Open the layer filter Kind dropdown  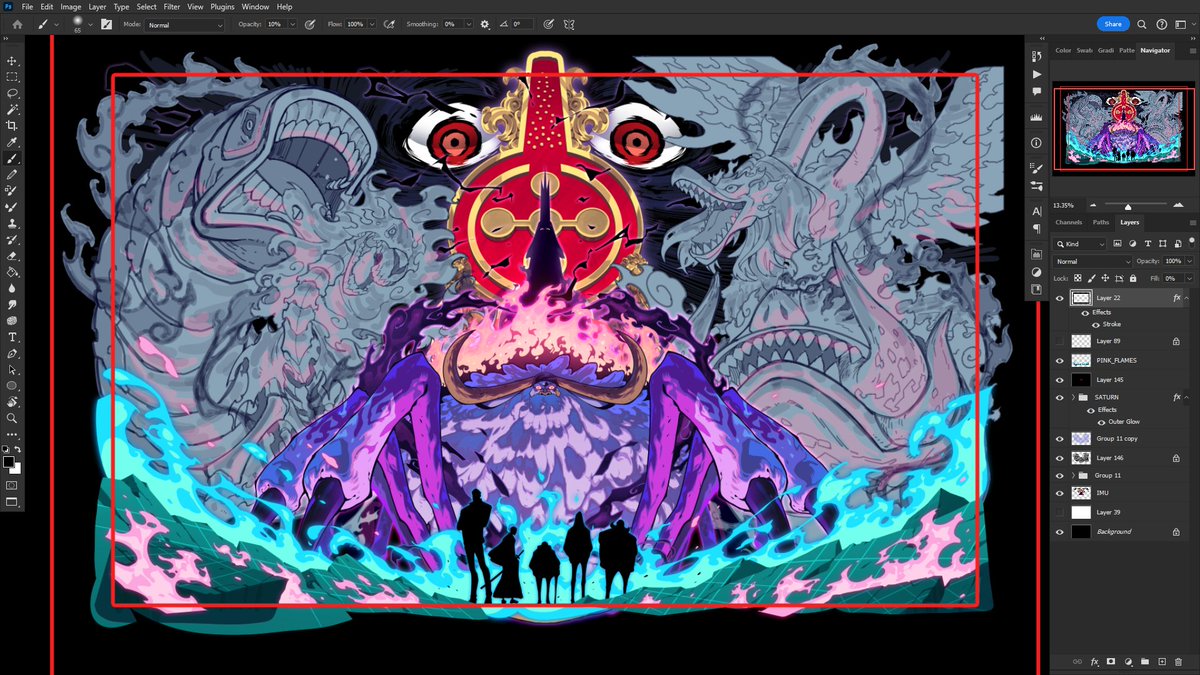[x=1081, y=244]
